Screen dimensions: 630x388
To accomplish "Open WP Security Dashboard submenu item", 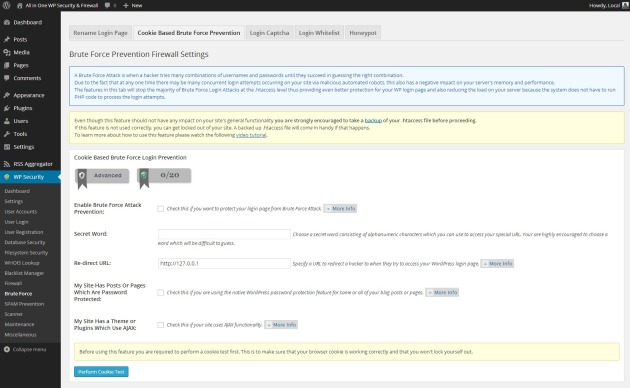I will (17, 191).
